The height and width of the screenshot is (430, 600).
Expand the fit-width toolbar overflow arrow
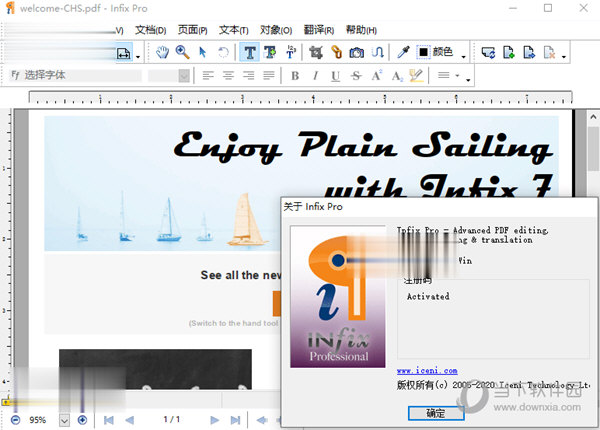pos(138,57)
